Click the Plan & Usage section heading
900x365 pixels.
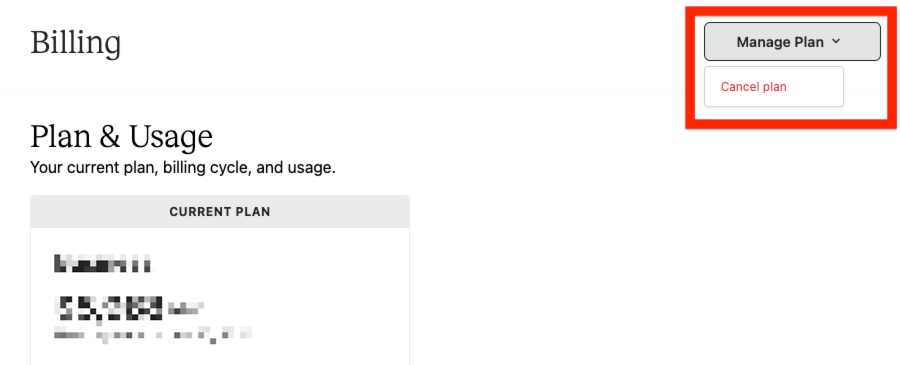(121, 137)
